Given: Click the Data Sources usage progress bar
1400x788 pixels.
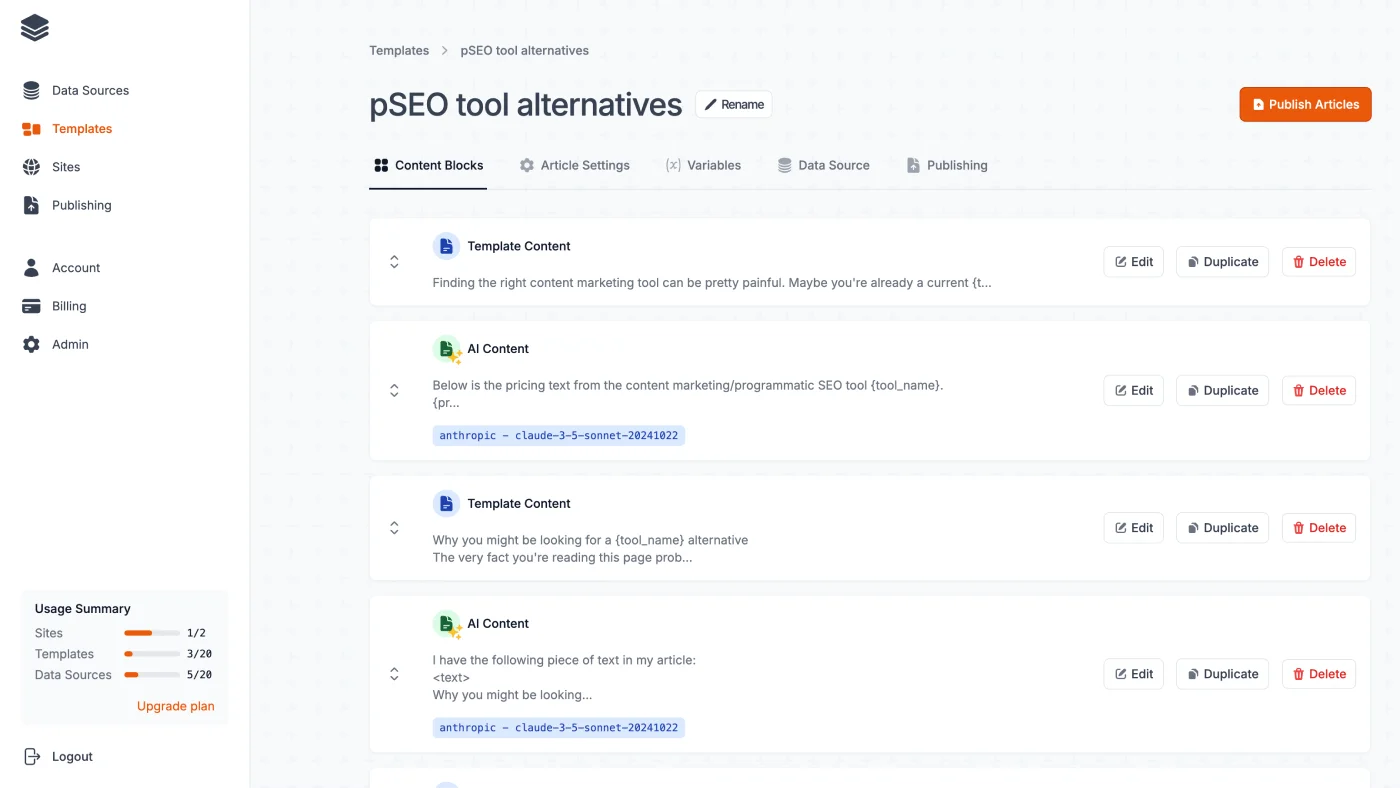Looking at the screenshot, I should pos(152,675).
